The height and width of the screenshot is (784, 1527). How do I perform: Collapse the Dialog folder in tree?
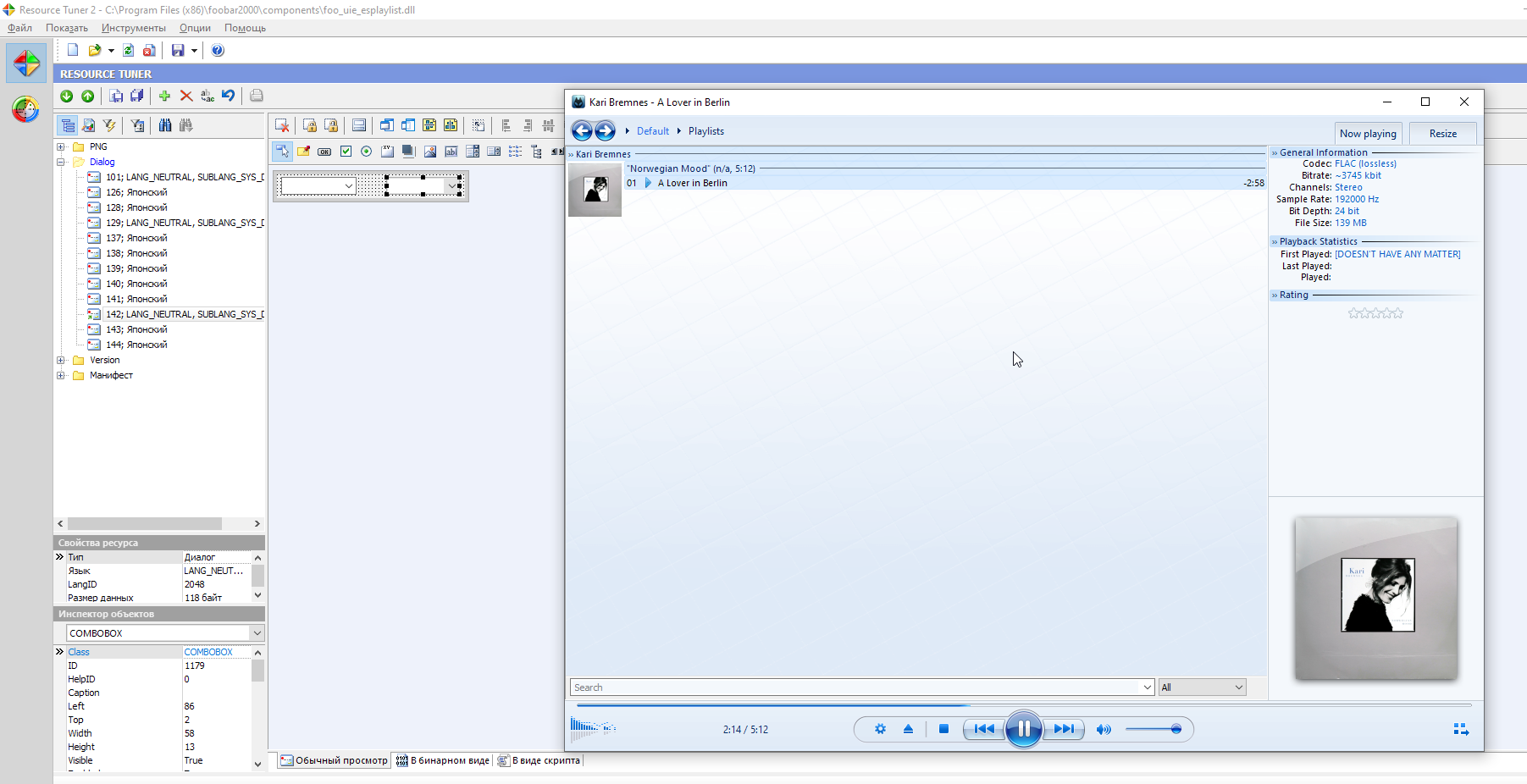click(61, 162)
